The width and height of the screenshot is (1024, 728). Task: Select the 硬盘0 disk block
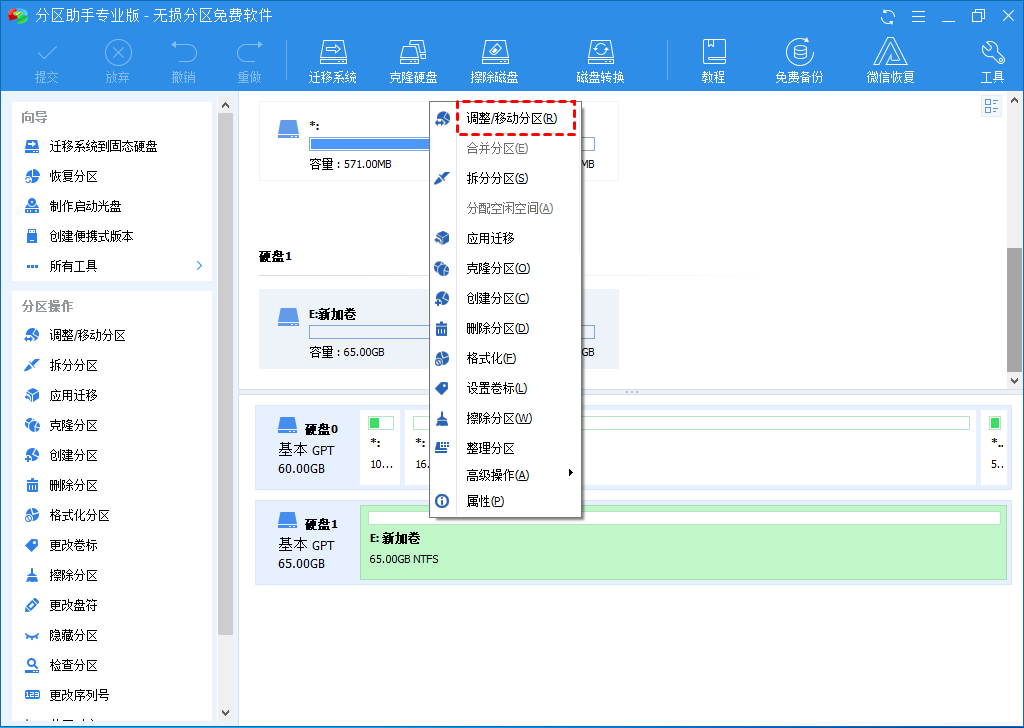(x=306, y=447)
